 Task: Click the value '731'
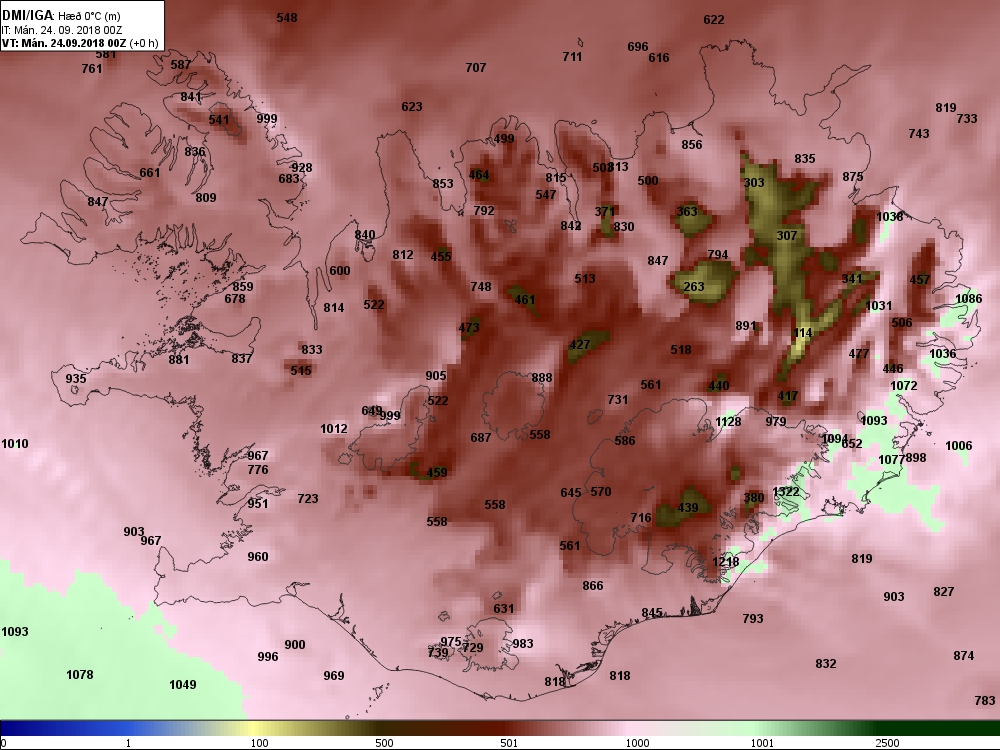(617, 400)
